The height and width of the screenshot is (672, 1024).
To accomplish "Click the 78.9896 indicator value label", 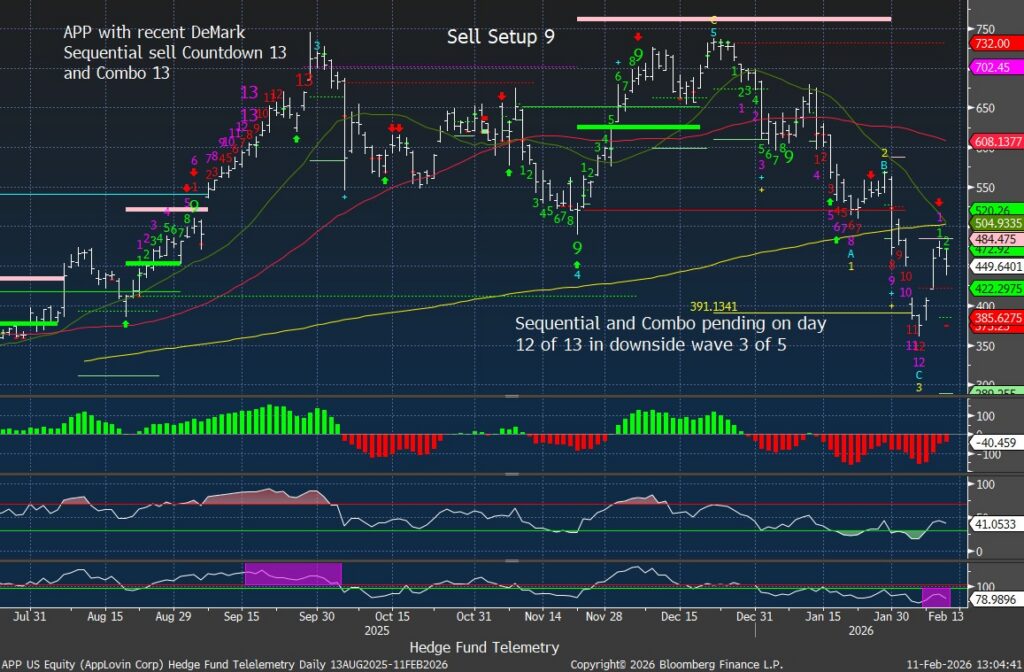I will click(997, 599).
